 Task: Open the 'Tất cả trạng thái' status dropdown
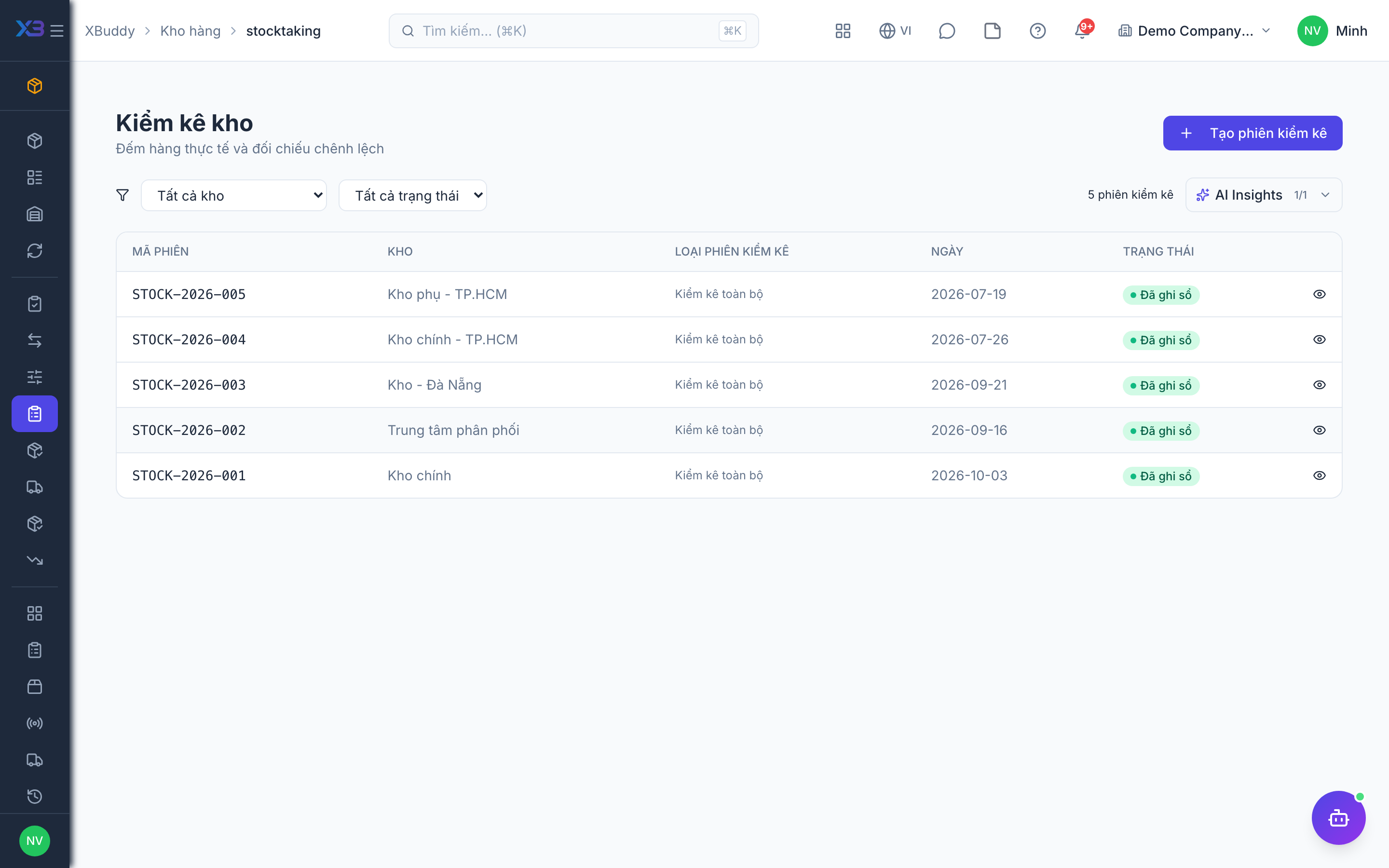pyautogui.click(x=413, y=195)
